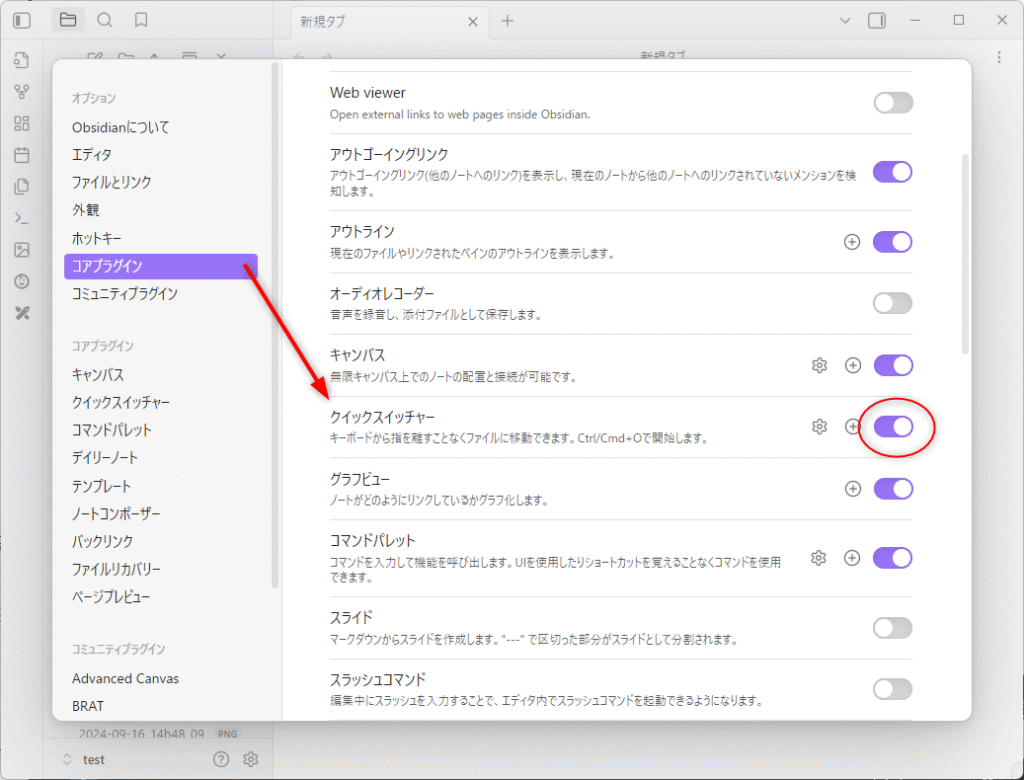Enable the Web viewer toggle
Image resolution: width=1024 pixels, height=780 pixels.
pyautogui.click(x=893, y=103)
